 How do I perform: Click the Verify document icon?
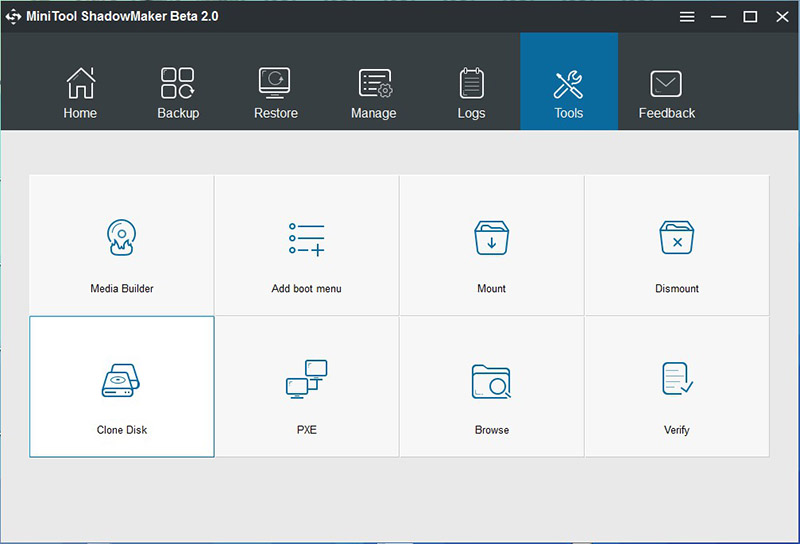coord(677,379)
